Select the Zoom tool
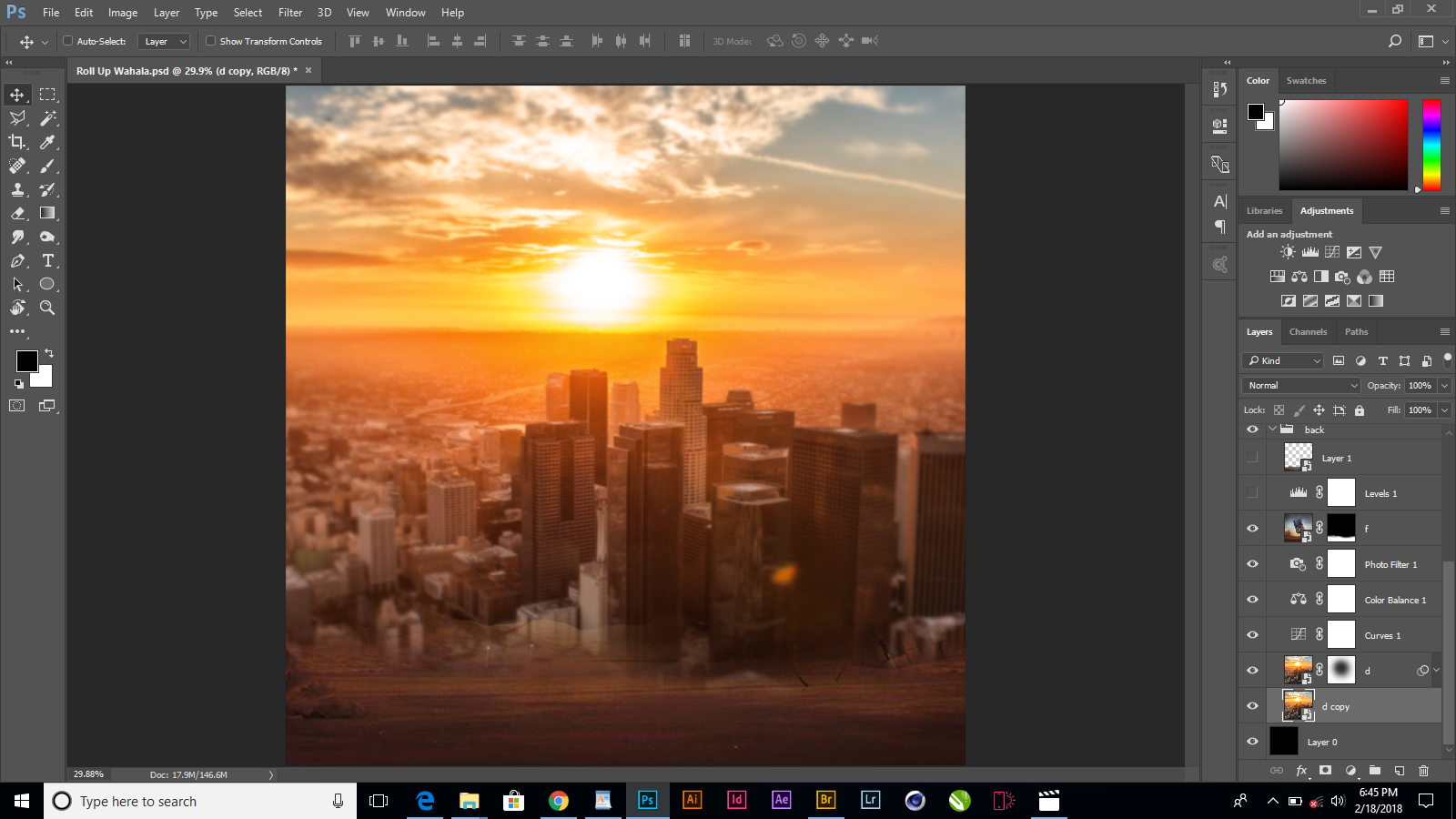Screen dimensions: 1456x819 pos(47,308)
